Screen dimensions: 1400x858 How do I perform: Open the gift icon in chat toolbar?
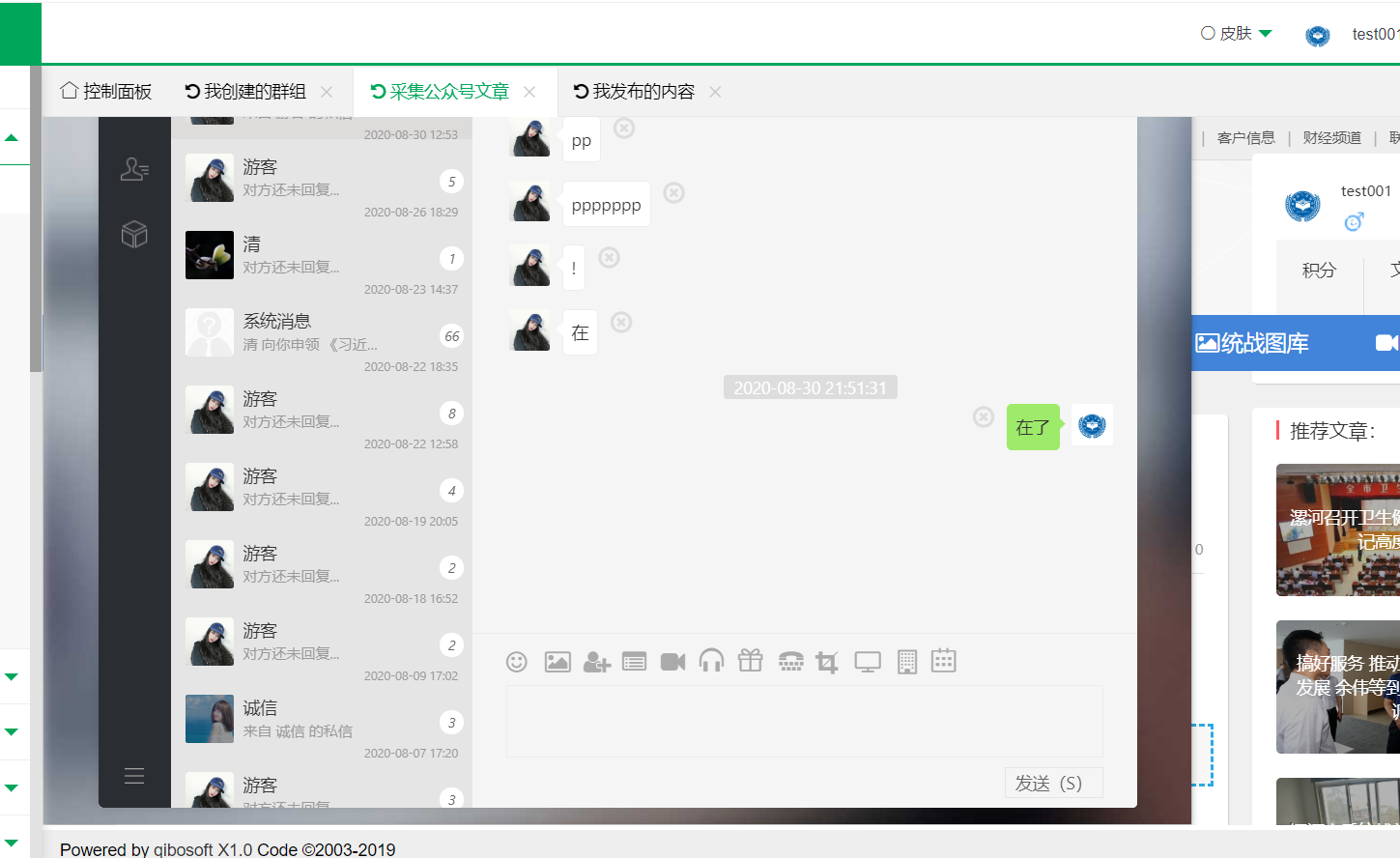pyautogui.click(x=750, y=661)
